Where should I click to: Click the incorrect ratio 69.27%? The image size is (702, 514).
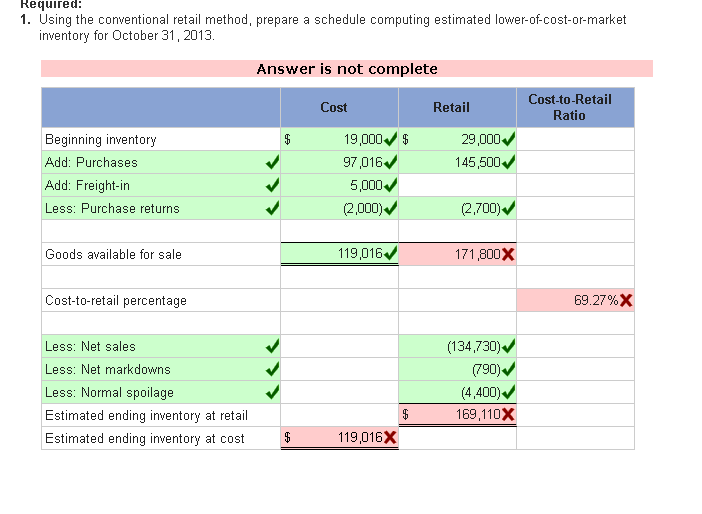[596, 300]
